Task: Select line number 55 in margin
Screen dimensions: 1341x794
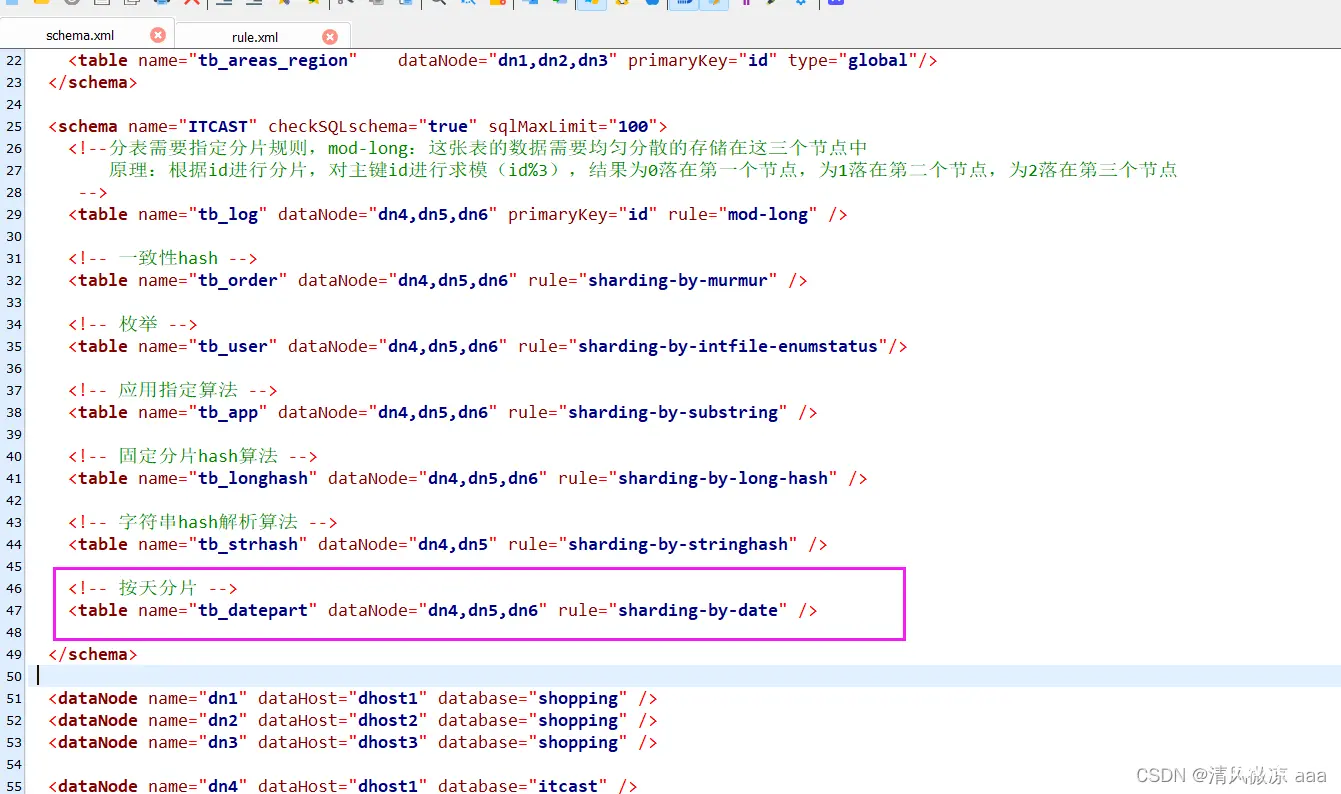Action: (x=13, y=786)
